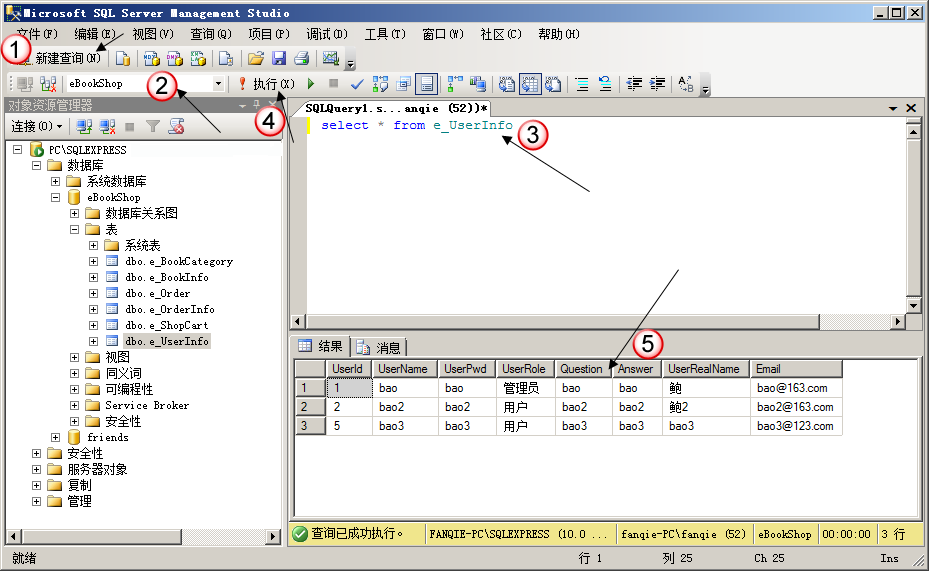Select Results to File option
This screenshot has height=571, width=929.
pyautogui.click(x=553, y=84)
